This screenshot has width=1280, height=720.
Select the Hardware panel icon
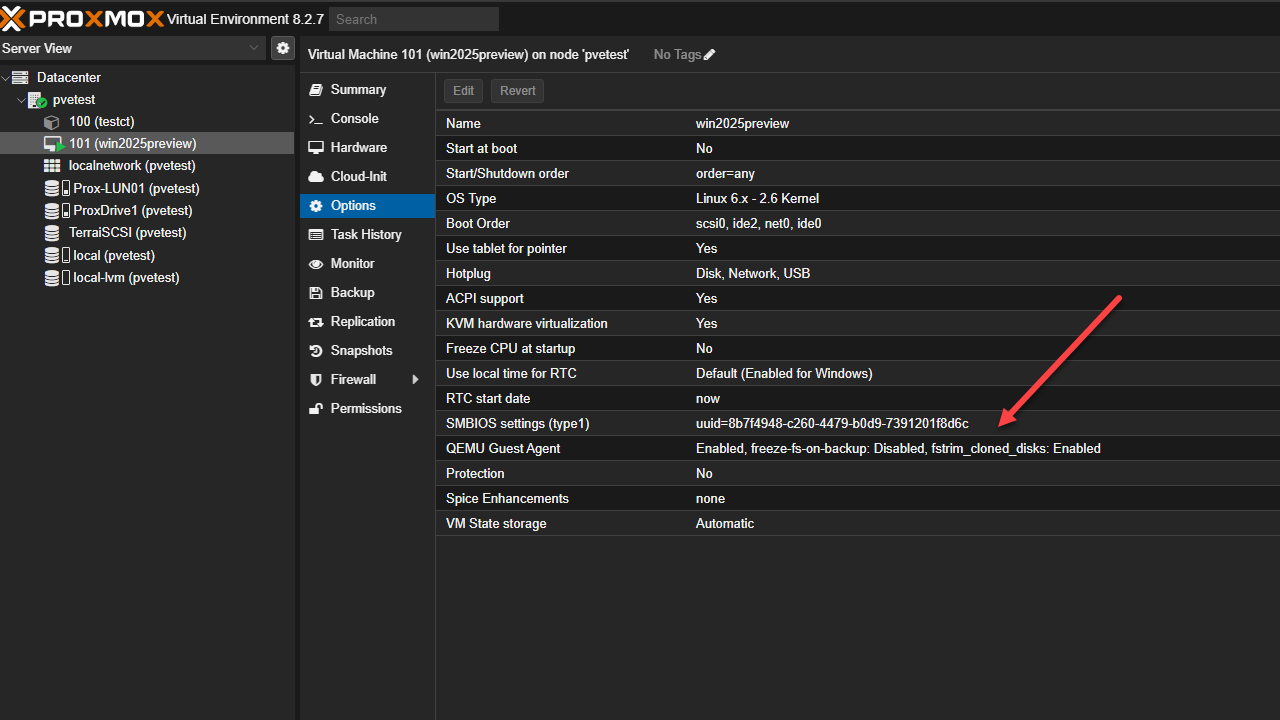pyautogui.click(x=357, y=147)
